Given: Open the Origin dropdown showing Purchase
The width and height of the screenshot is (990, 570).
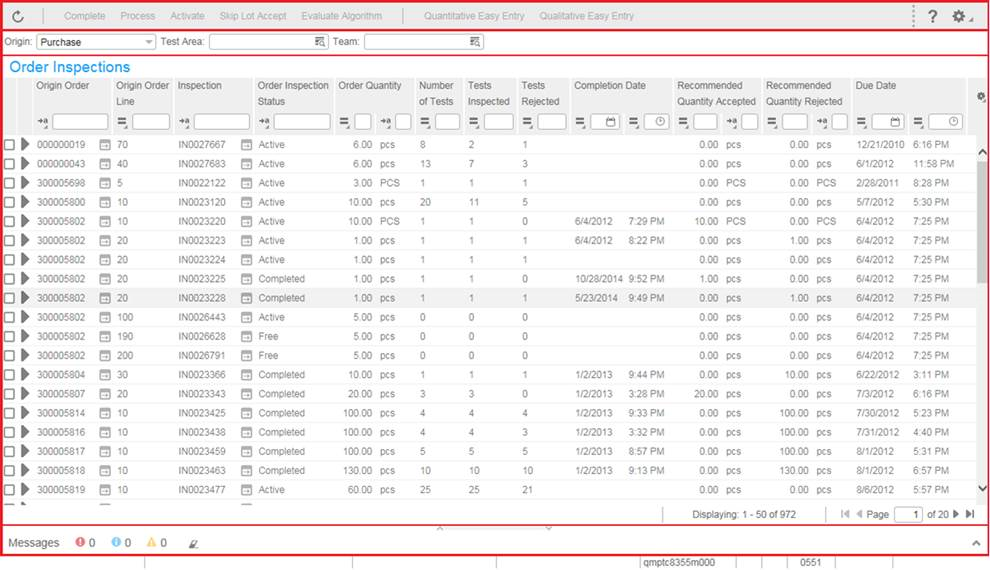Looking at the screenshot, I should [x=149, y=42].
